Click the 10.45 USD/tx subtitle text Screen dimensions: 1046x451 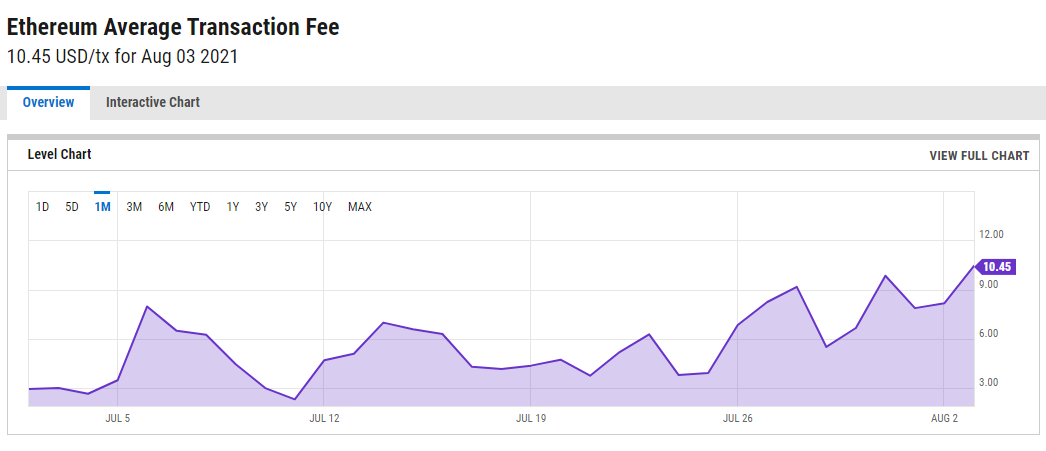click(122, 57)
